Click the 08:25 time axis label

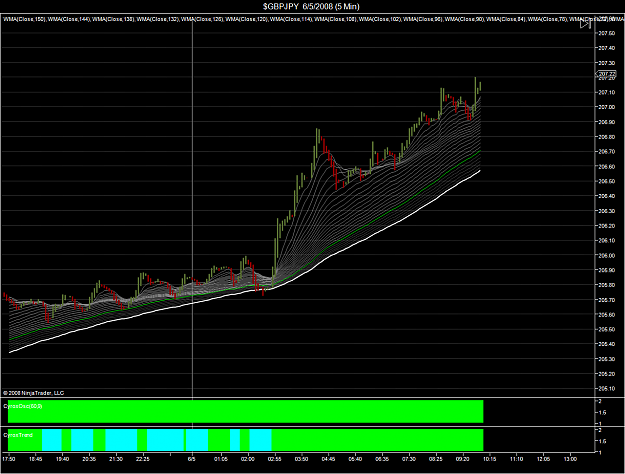pyautogui.click(x=435, y=459)
